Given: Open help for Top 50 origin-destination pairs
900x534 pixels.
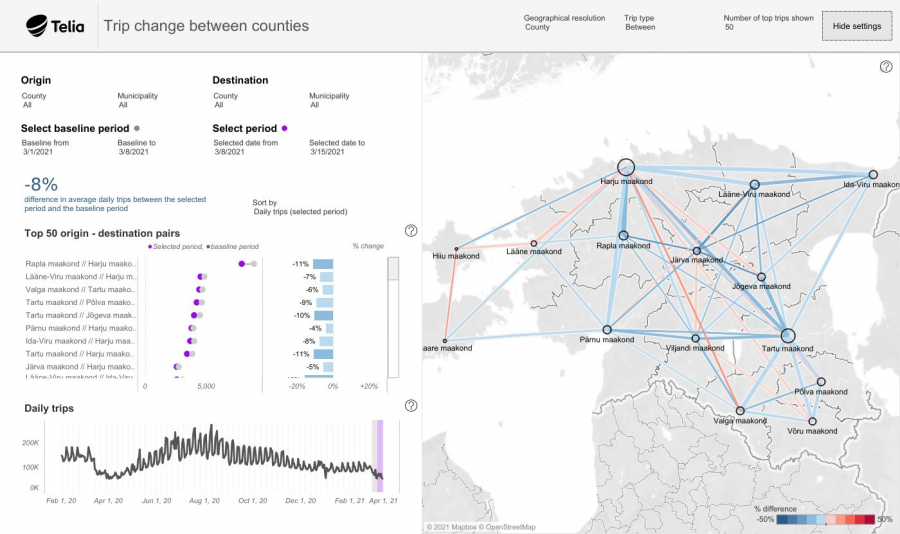Looking at the screenshot, I should click(411, 231).
